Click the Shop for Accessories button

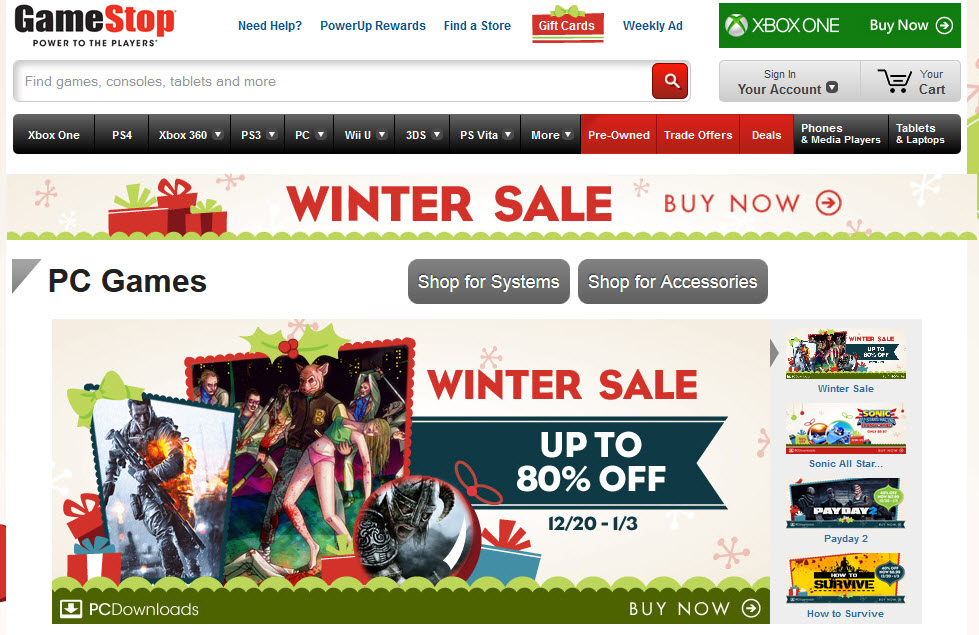(x=672, y=282)
